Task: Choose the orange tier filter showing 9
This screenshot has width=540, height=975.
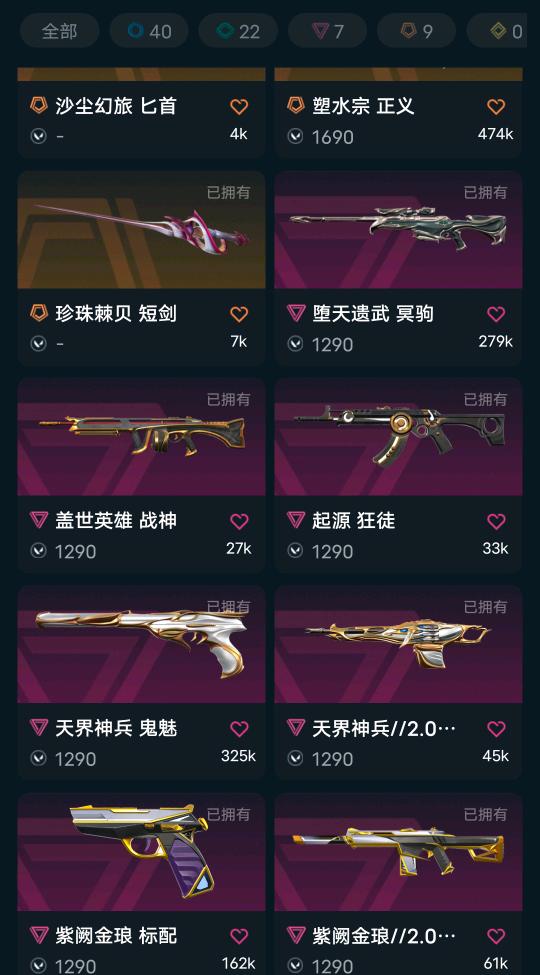Action: point(416,30)
